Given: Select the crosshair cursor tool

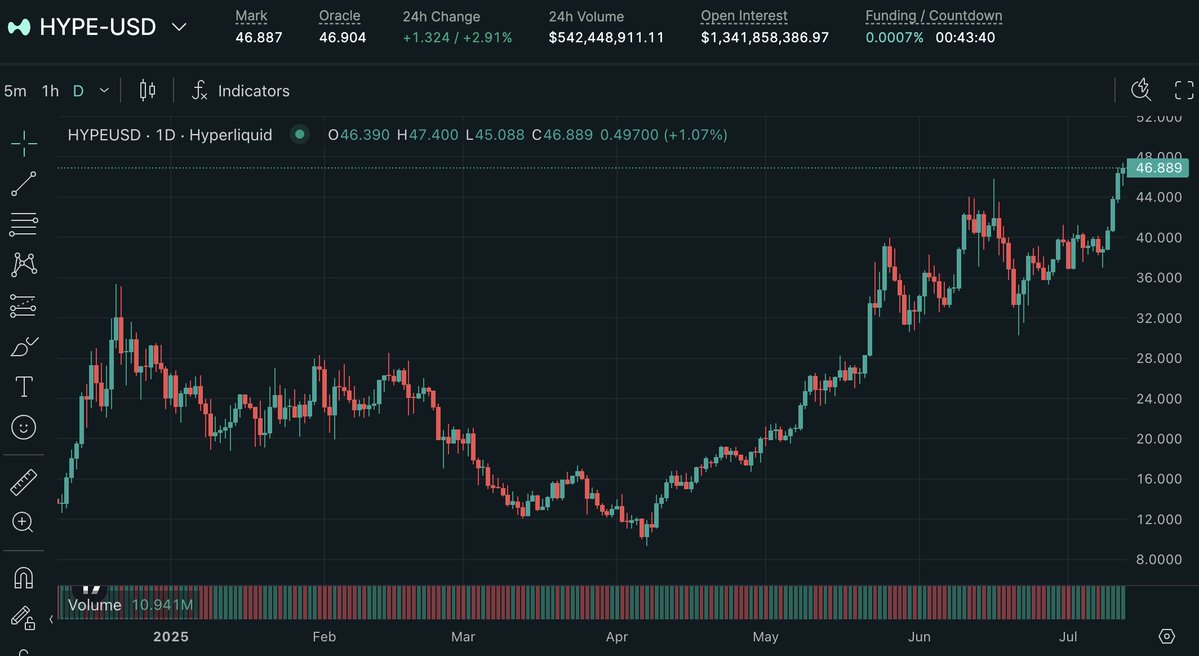Looking at the screenshot, I should click(24, 143).
